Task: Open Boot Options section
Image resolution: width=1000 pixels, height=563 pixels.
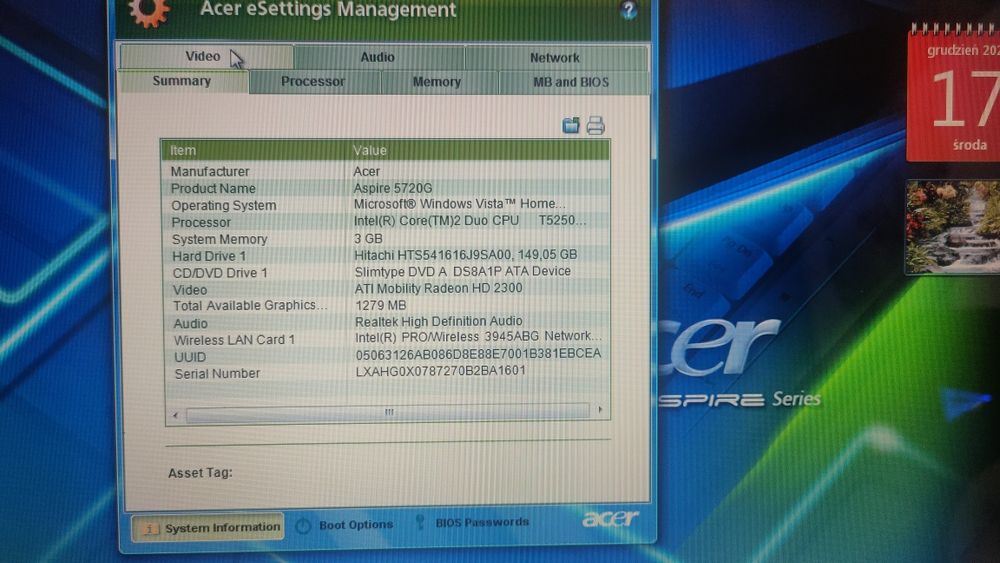Action: (x=345, y=525)
